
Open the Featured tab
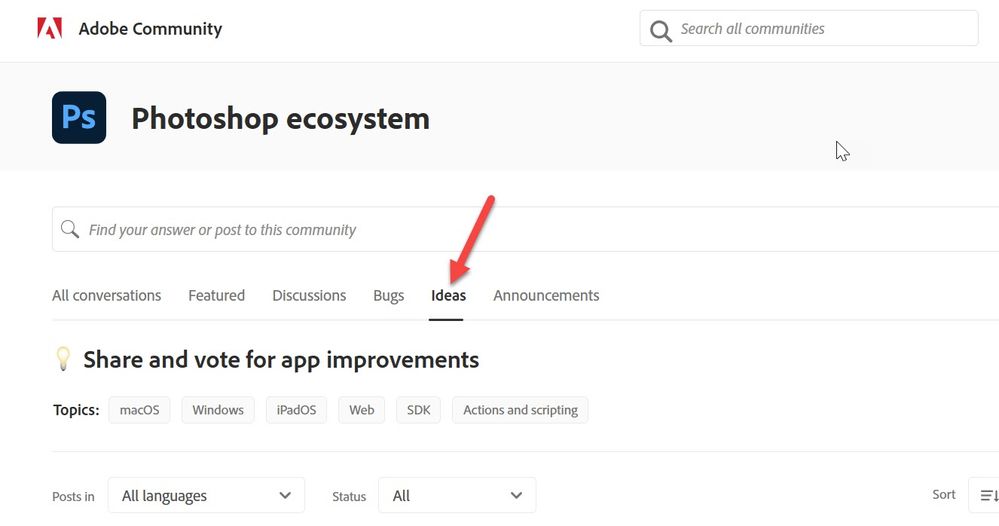pyautogui.click(x=216, y=296)
